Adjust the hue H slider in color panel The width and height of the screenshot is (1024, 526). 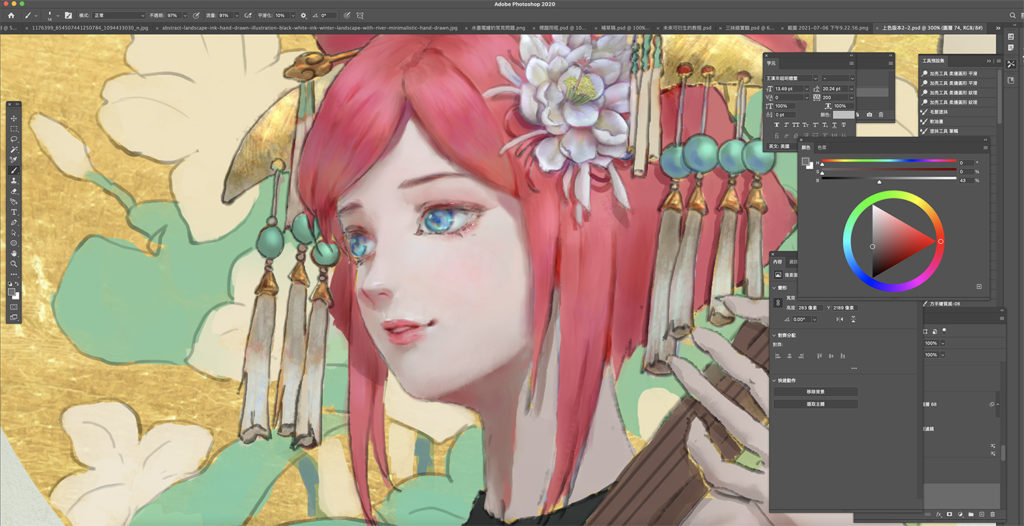point(889,161)
